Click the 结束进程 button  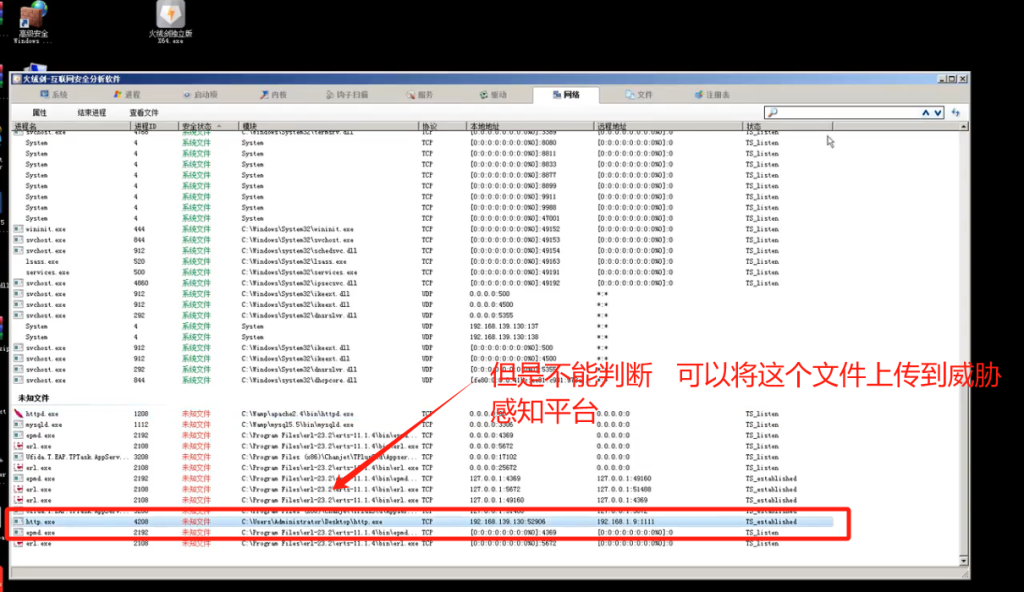[91, 112]
